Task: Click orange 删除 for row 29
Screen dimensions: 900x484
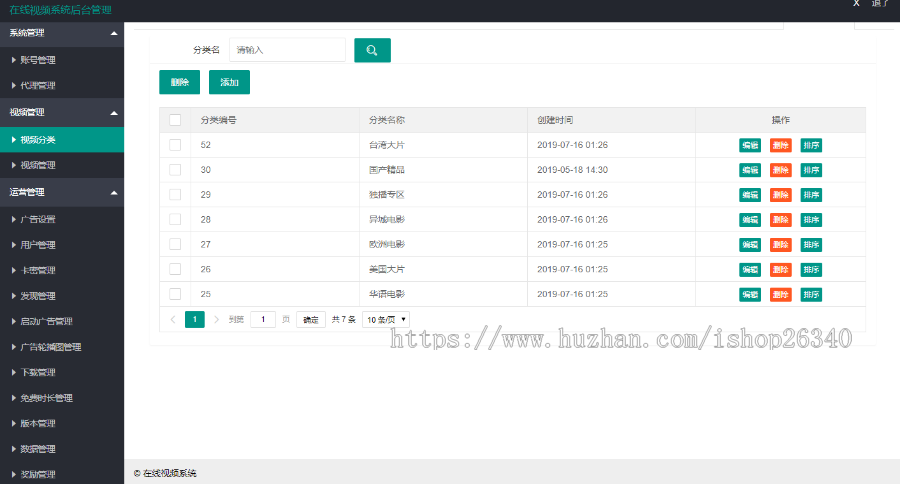Action: pyautogui.click(x=780, y=195)
